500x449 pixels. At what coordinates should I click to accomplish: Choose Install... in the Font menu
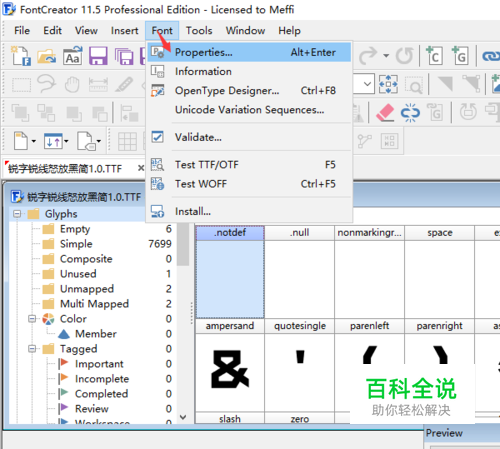point(249,211)
